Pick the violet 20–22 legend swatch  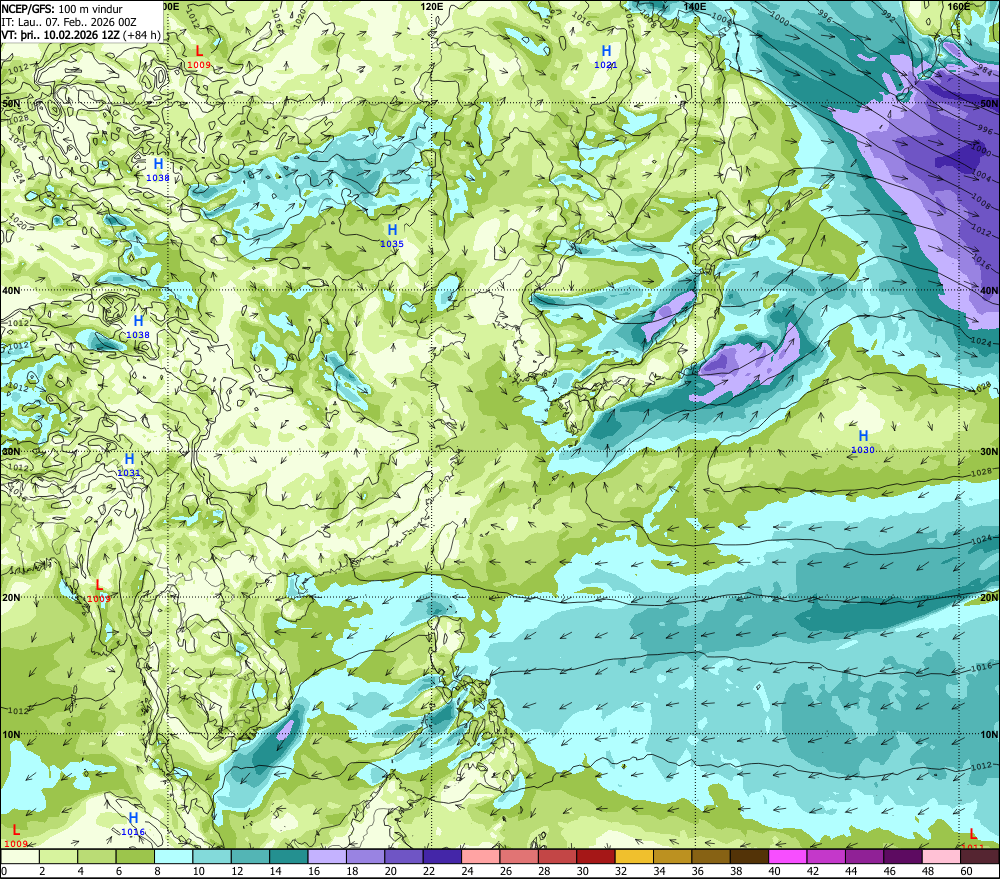coord(404,856)
